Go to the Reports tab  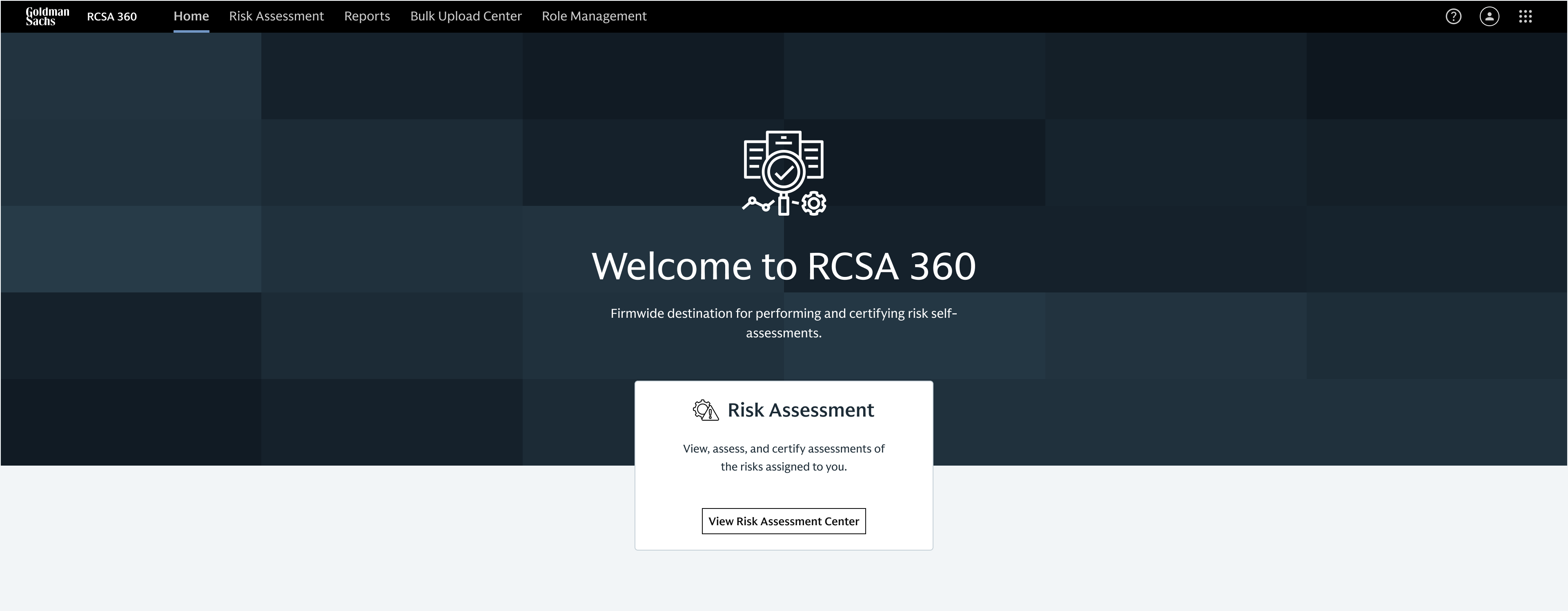click(367, 16)
